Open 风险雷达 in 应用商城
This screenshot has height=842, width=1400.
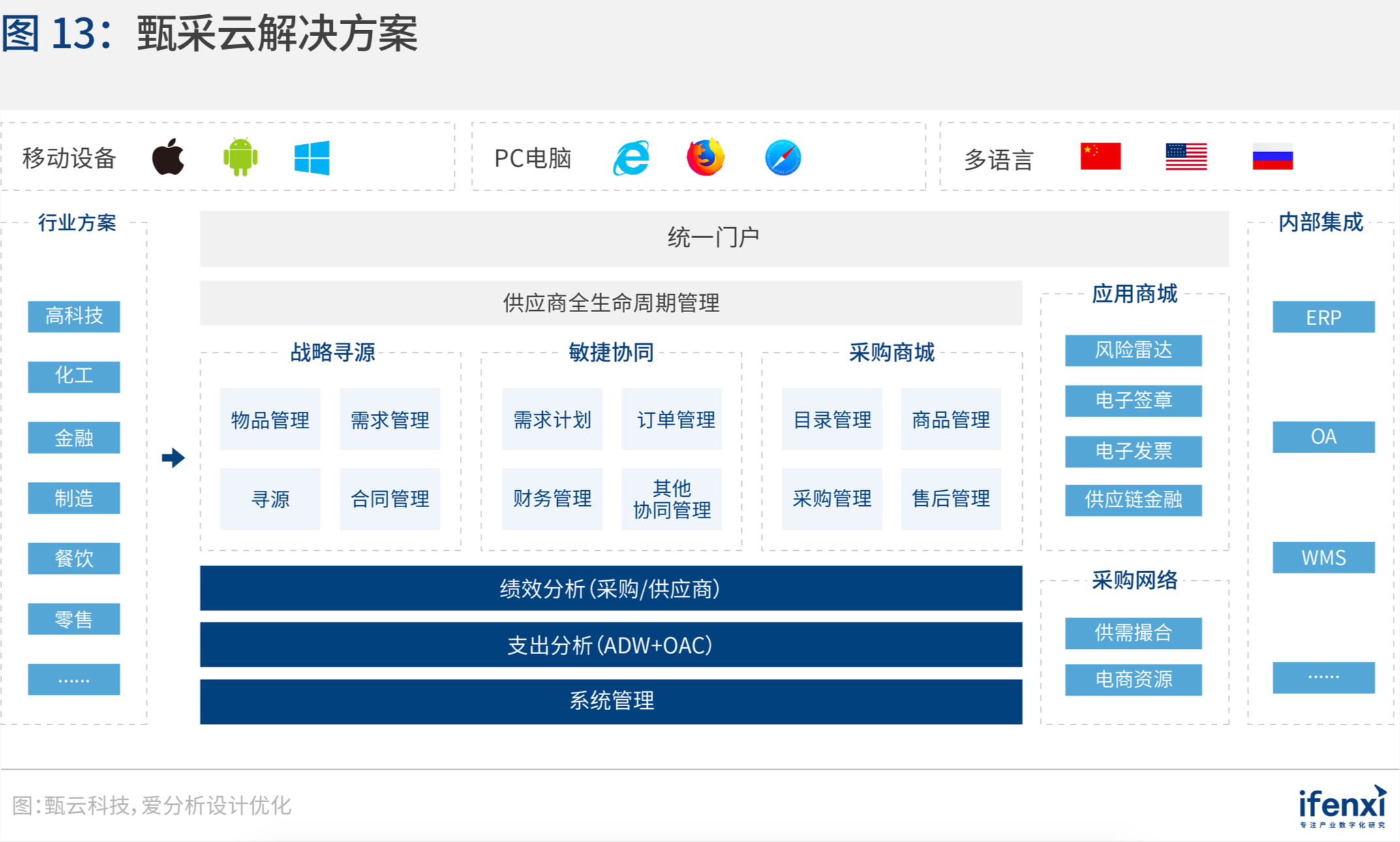[x=1133, y=351]
